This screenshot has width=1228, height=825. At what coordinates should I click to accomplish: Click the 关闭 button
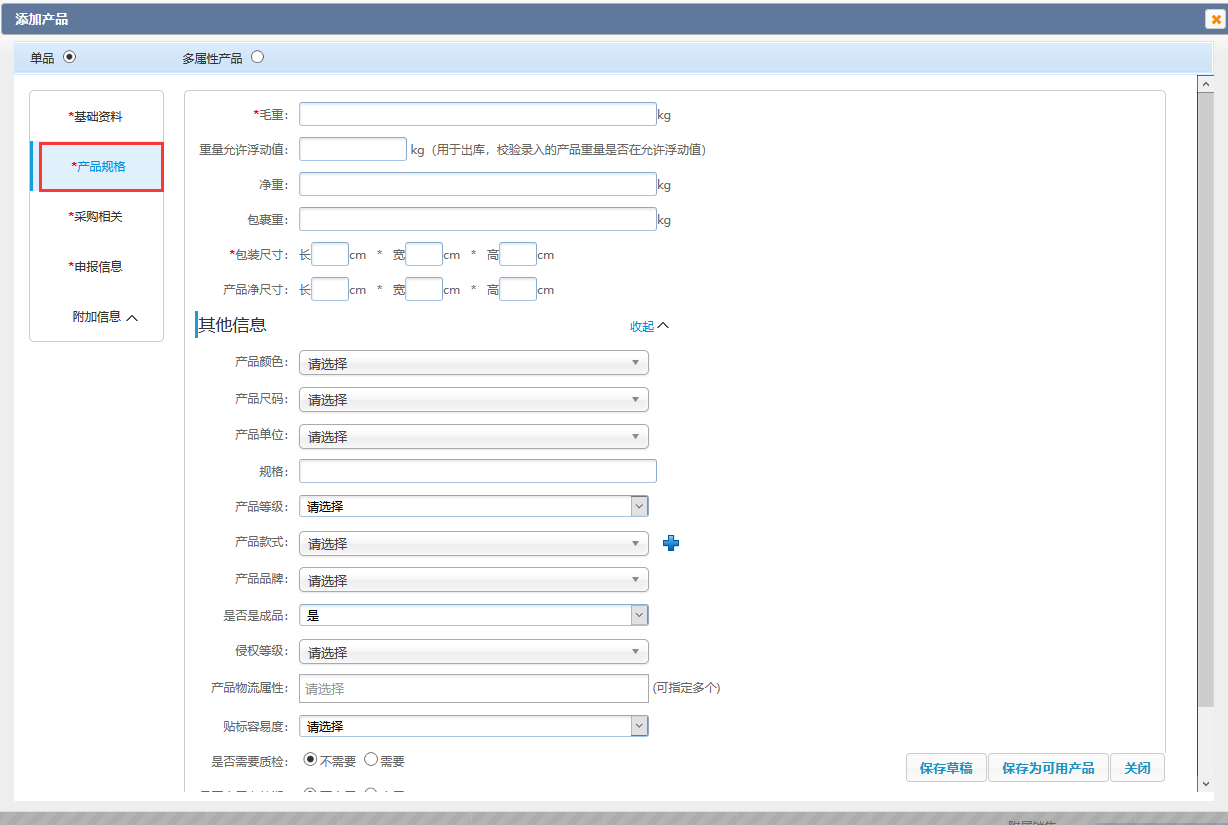pos(1137,768)
